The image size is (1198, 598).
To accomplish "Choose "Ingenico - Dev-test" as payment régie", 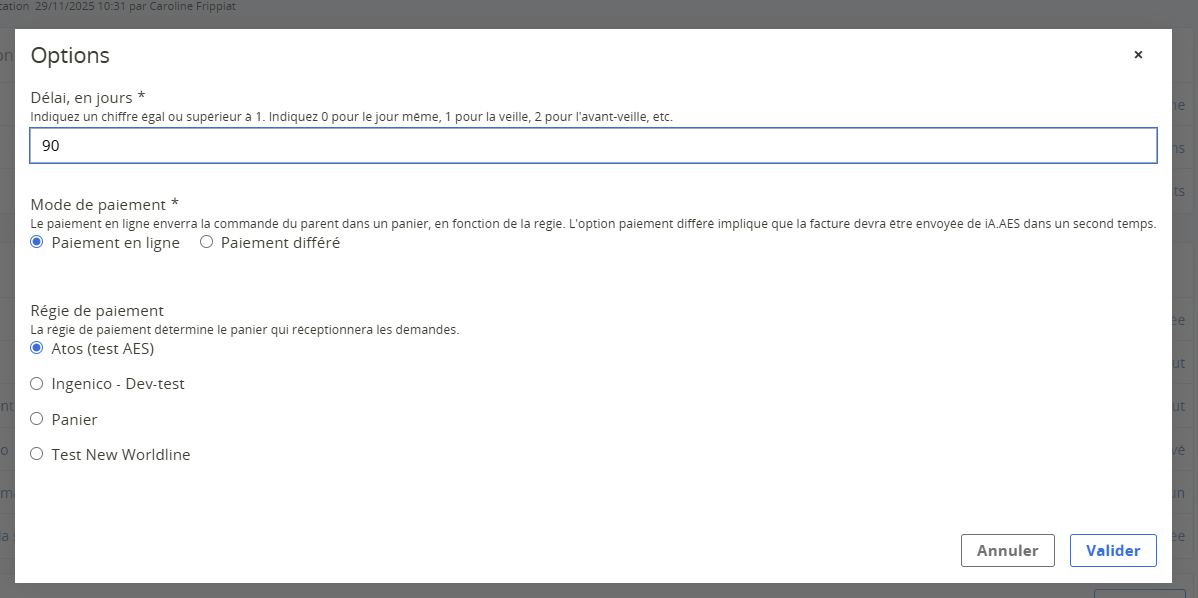I will tap(36, 383).
